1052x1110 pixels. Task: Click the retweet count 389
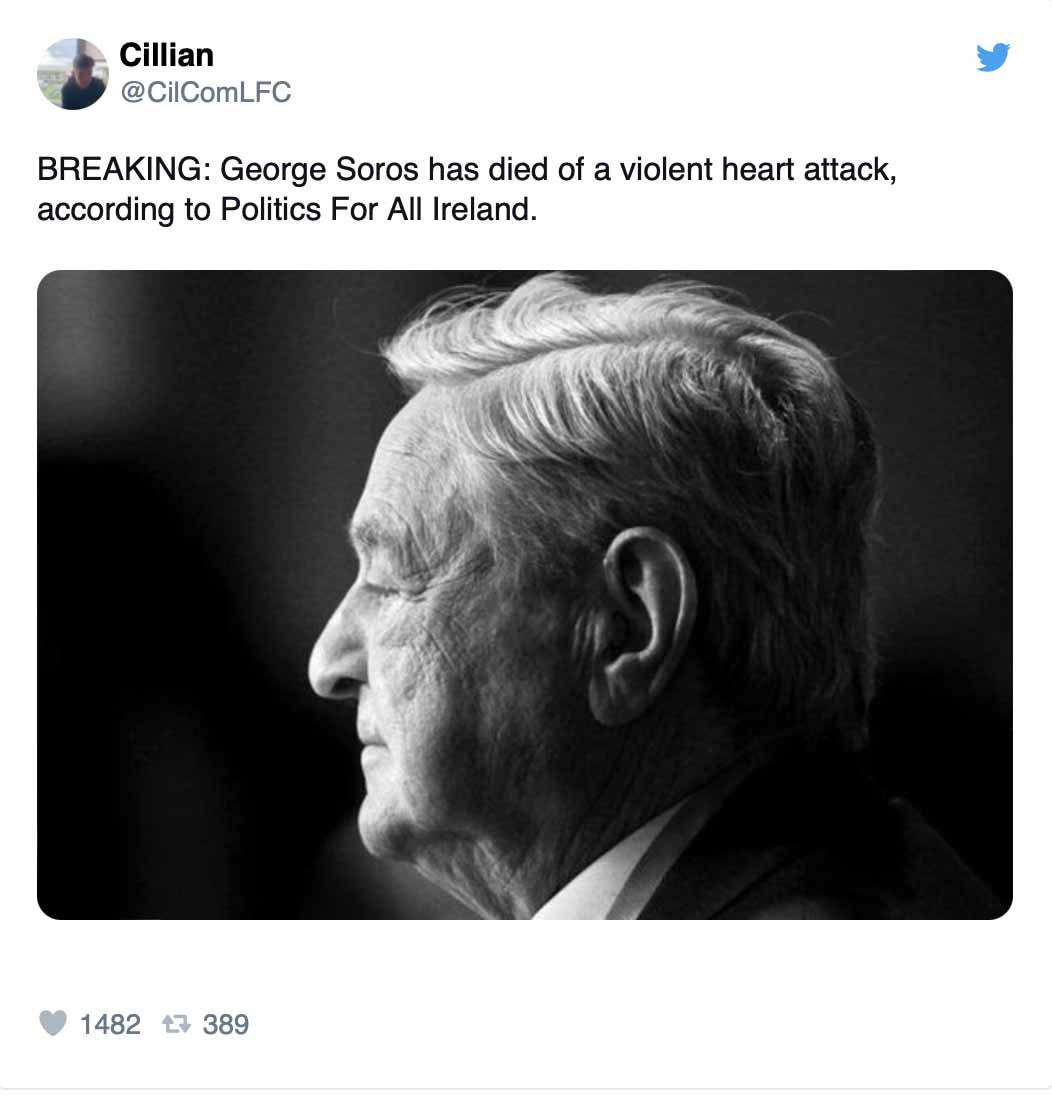226,1024
